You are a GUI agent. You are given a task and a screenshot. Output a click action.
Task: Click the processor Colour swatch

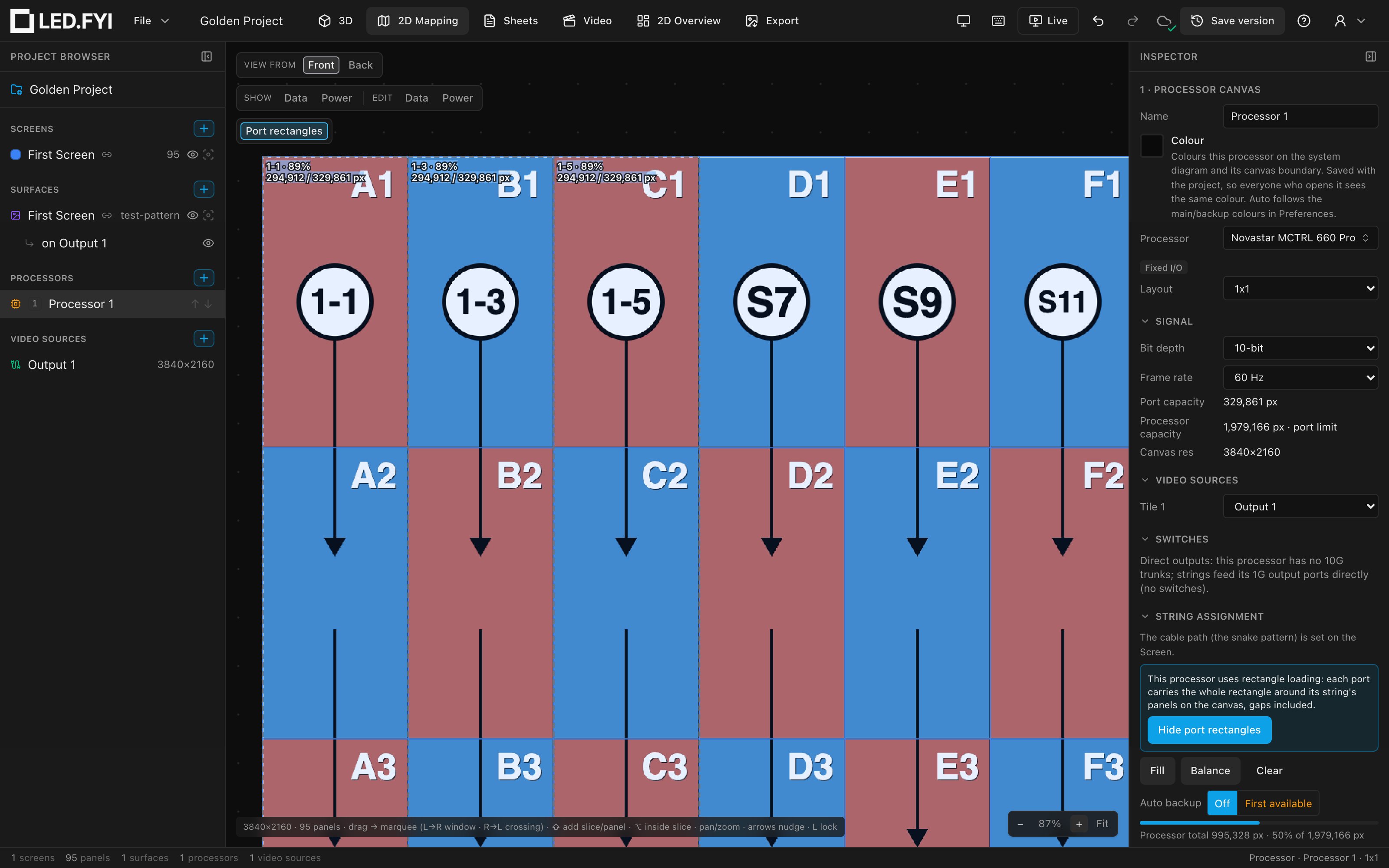click(1152, 146)
